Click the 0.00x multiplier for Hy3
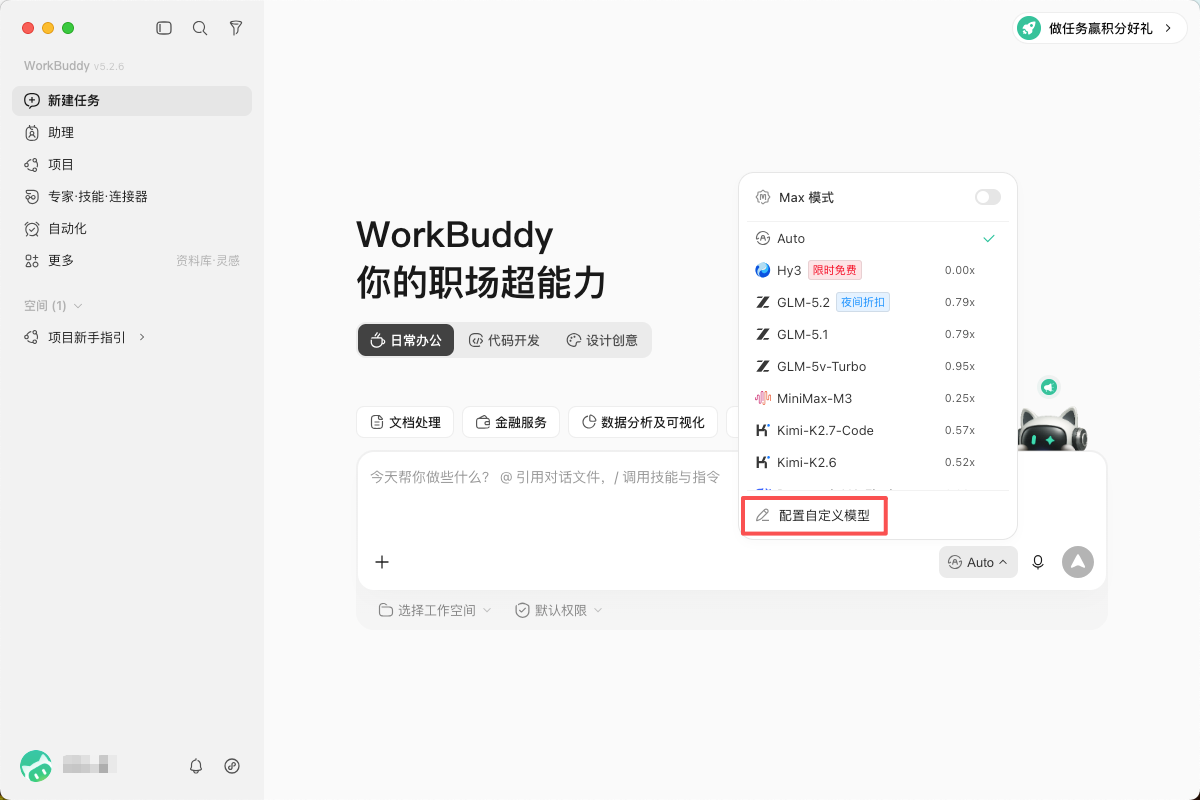 pos(960,270)
